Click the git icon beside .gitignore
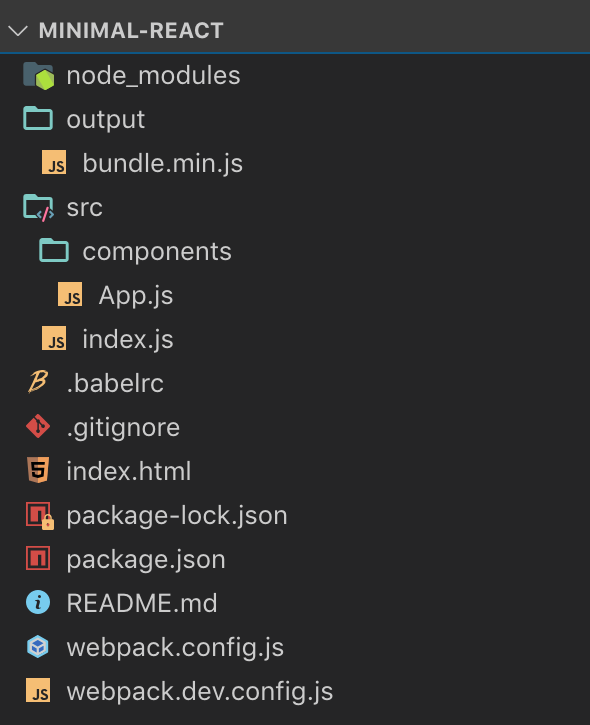This screenshot has height=725, width=590. [x=38, y=426]
